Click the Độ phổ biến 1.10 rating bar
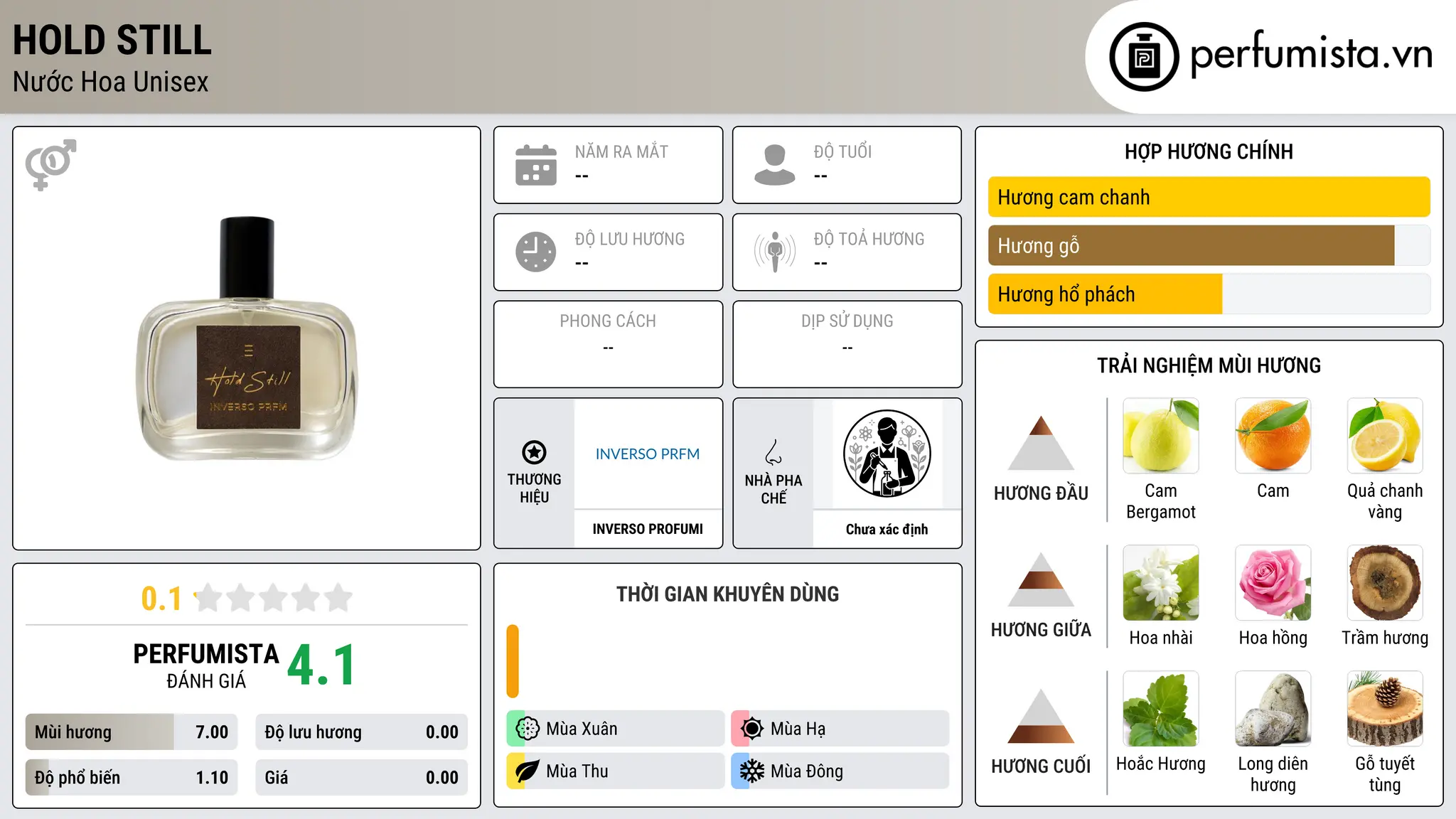 tap(132, 777)
